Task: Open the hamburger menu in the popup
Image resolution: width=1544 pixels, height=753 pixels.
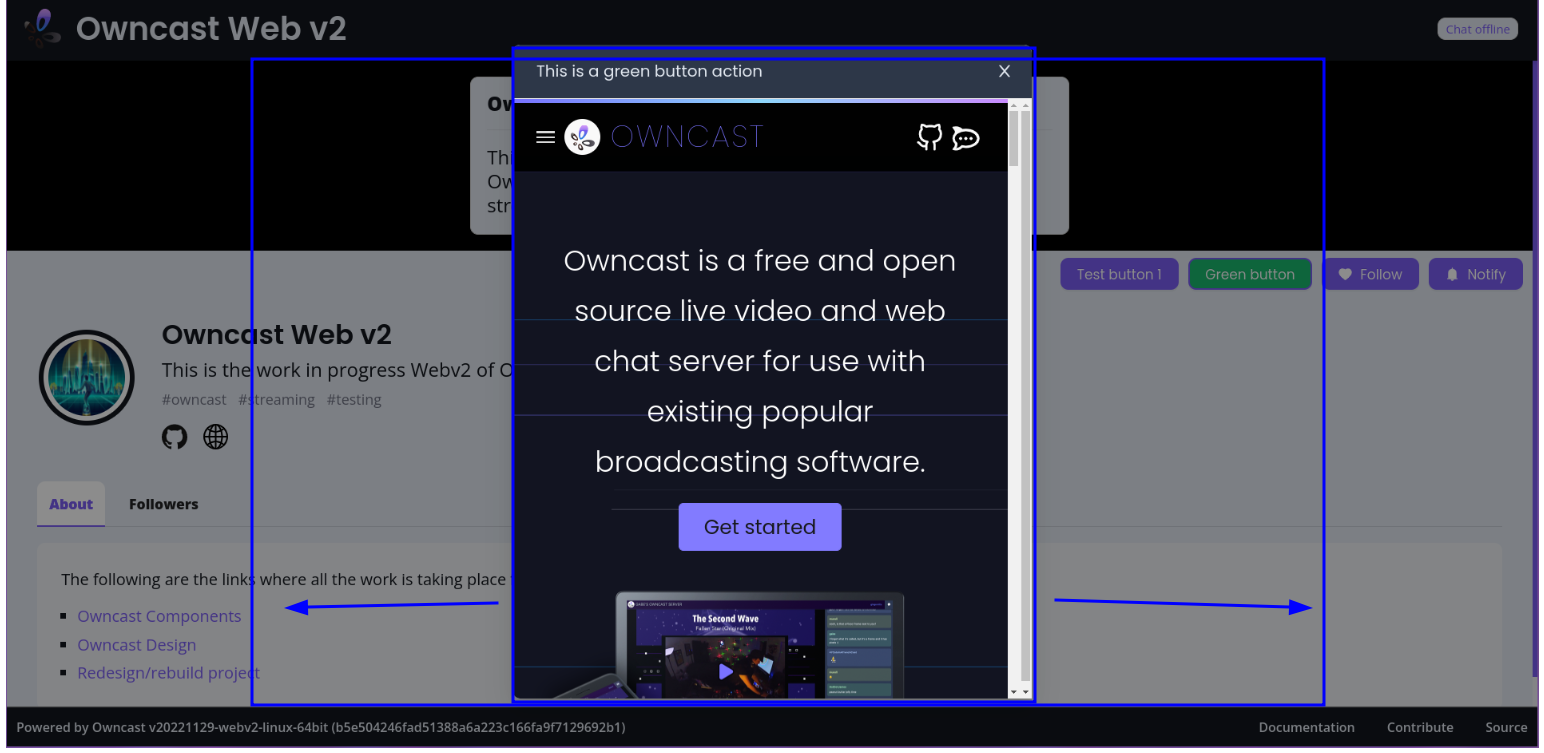Action: (x=545, y=137)
